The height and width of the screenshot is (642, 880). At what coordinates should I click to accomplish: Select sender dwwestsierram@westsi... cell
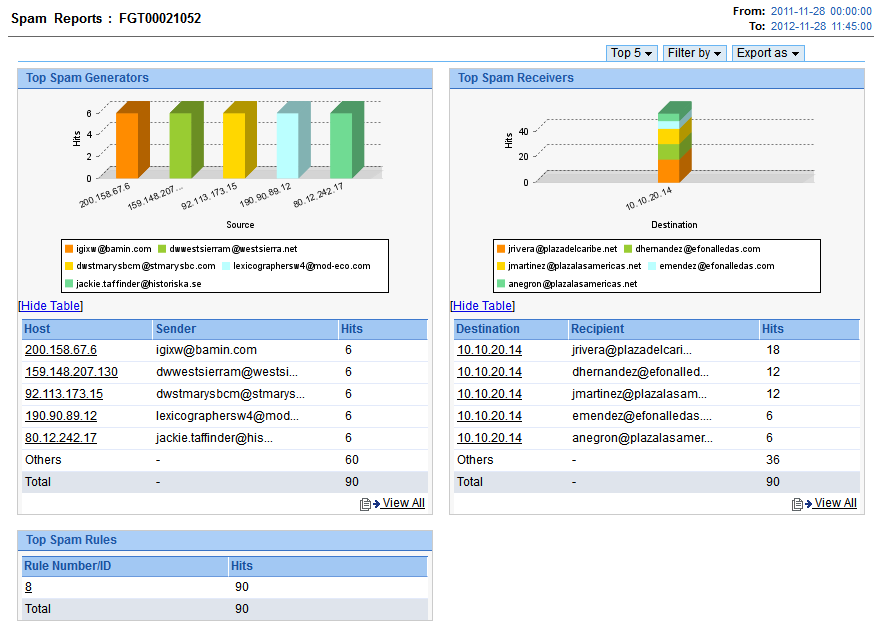(x=227, y=372)
